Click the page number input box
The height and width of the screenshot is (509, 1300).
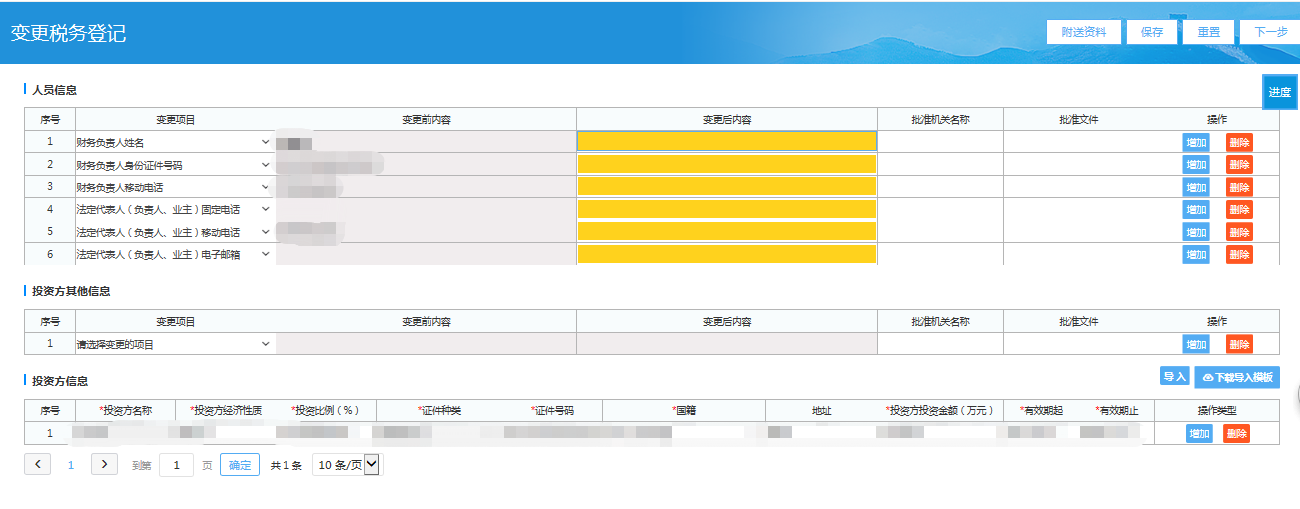pyautogui.click(x=176, y=465)
